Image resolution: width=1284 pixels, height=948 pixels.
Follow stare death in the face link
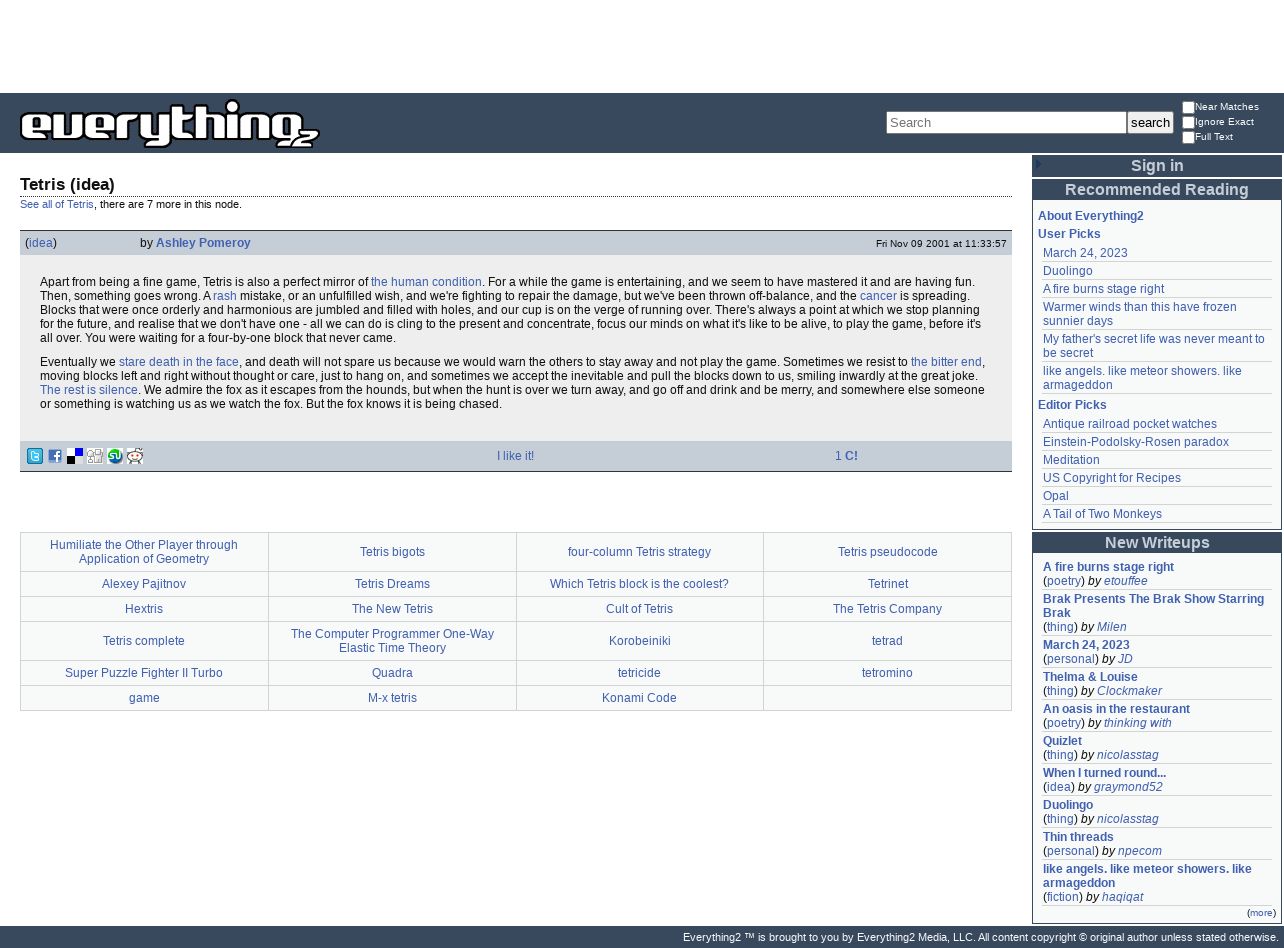point(179,362)
